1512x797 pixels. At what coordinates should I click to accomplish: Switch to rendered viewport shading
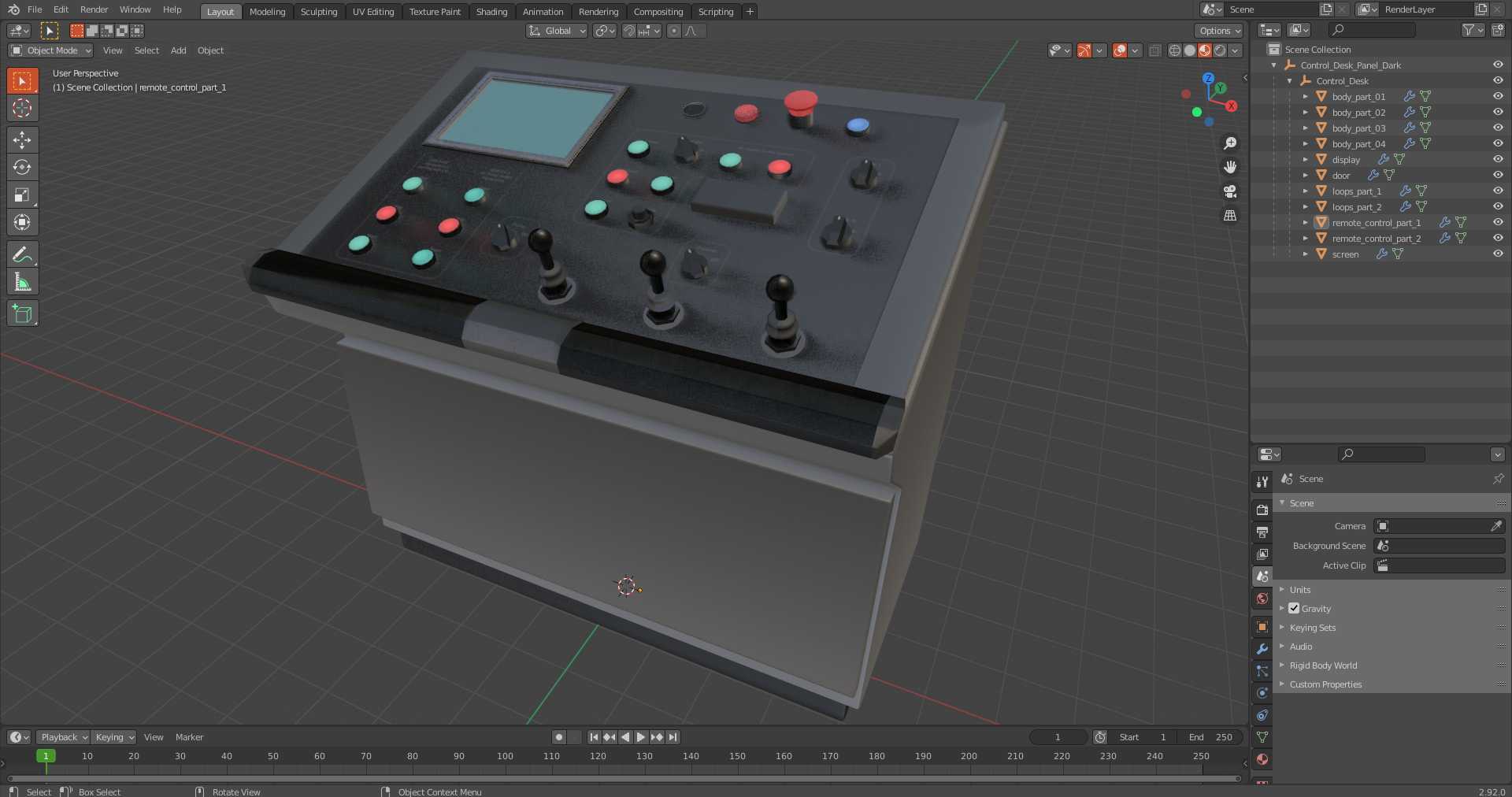tap(1220, 50)
